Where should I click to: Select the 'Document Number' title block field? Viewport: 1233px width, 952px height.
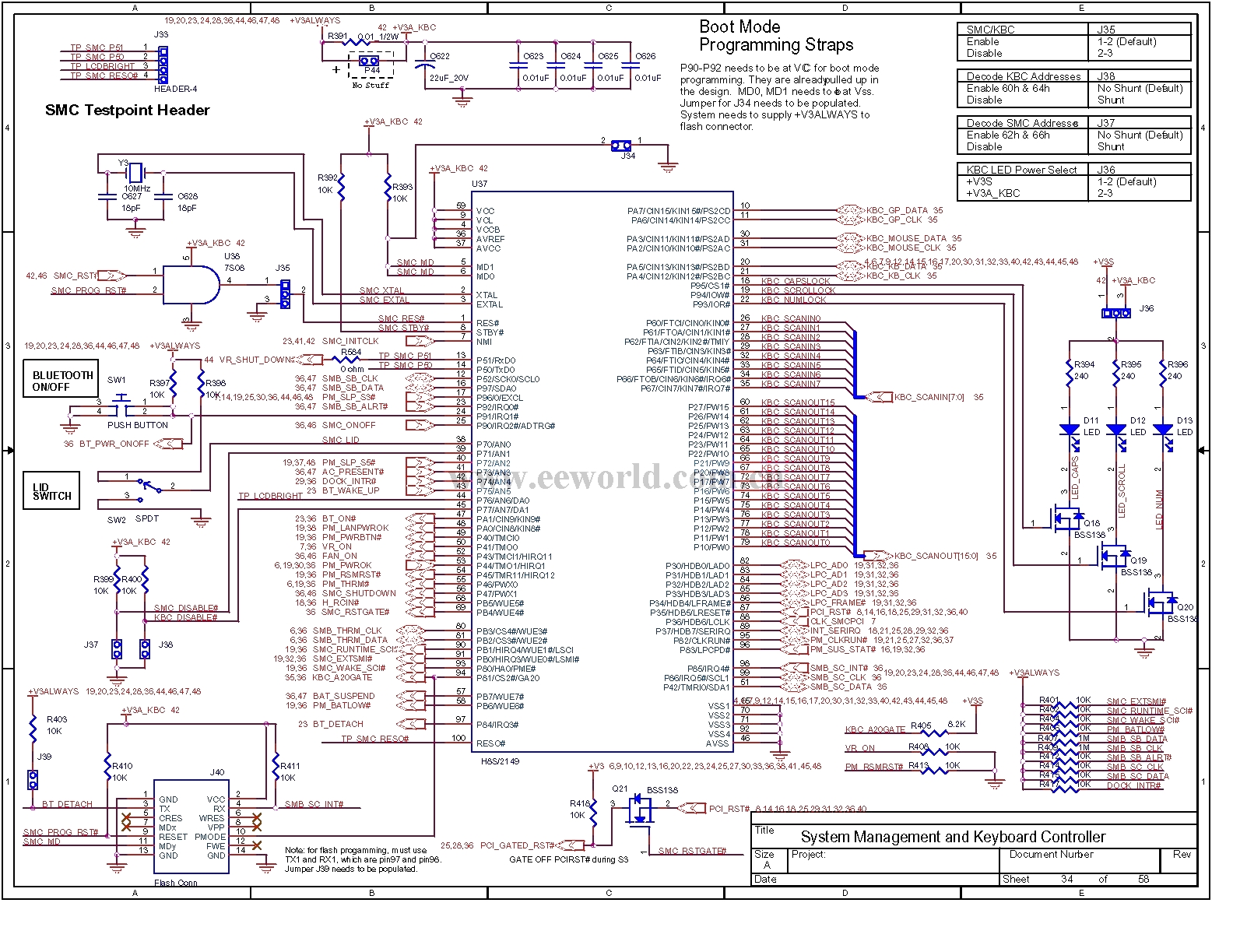pyautogui.click(x=1051, y=854)
